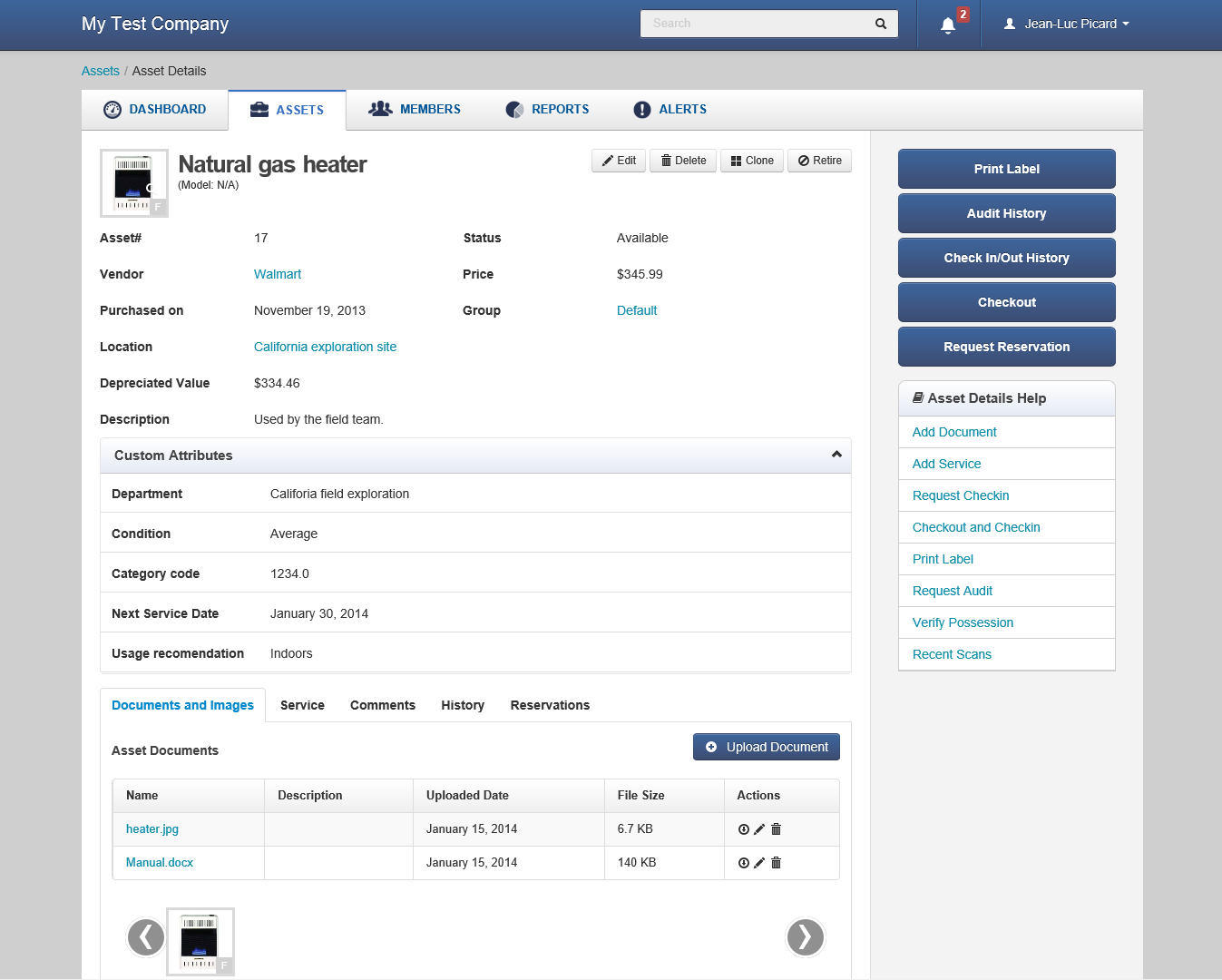
Task: Open notifications via the bell icon
Action: 946,24
